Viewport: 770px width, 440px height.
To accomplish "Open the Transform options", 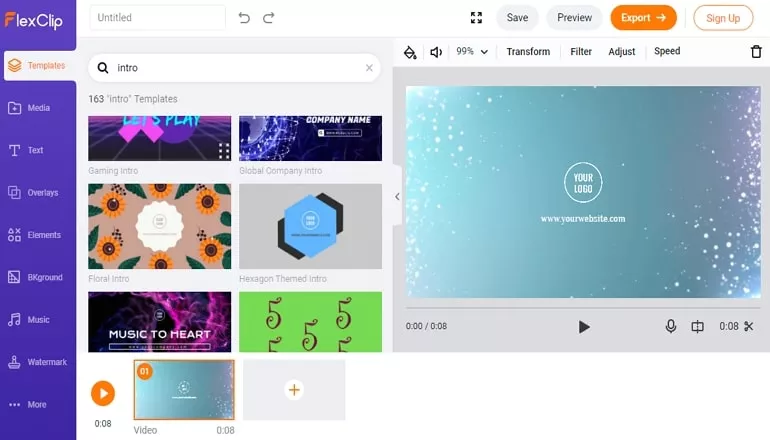I will coord(528,51).
